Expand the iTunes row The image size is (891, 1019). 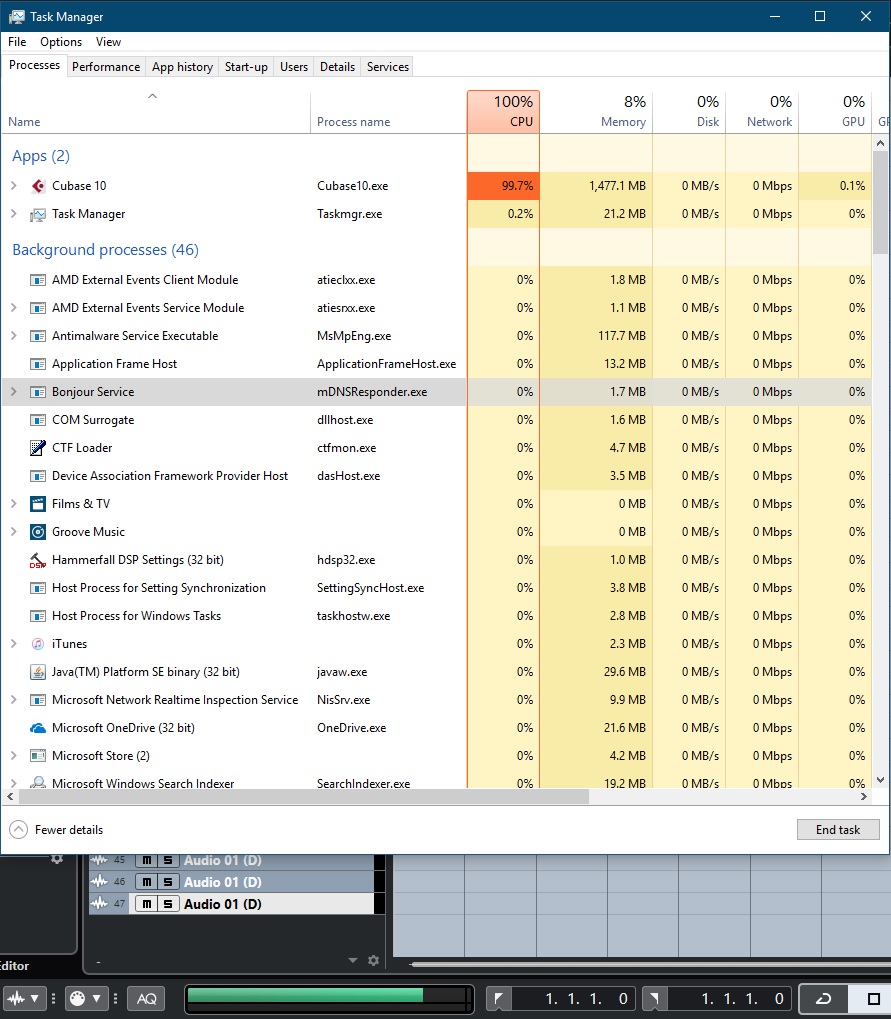click(14, 643)
